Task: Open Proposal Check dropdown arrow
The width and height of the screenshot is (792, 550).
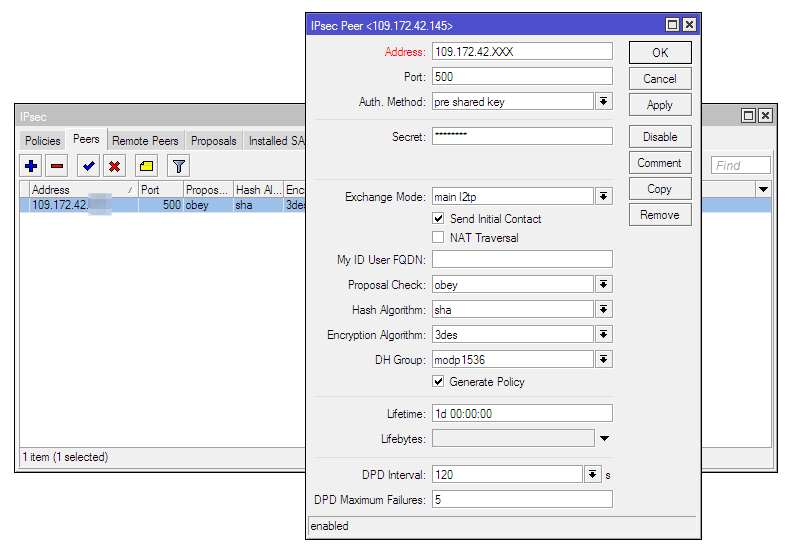Action: click(604, 284)
